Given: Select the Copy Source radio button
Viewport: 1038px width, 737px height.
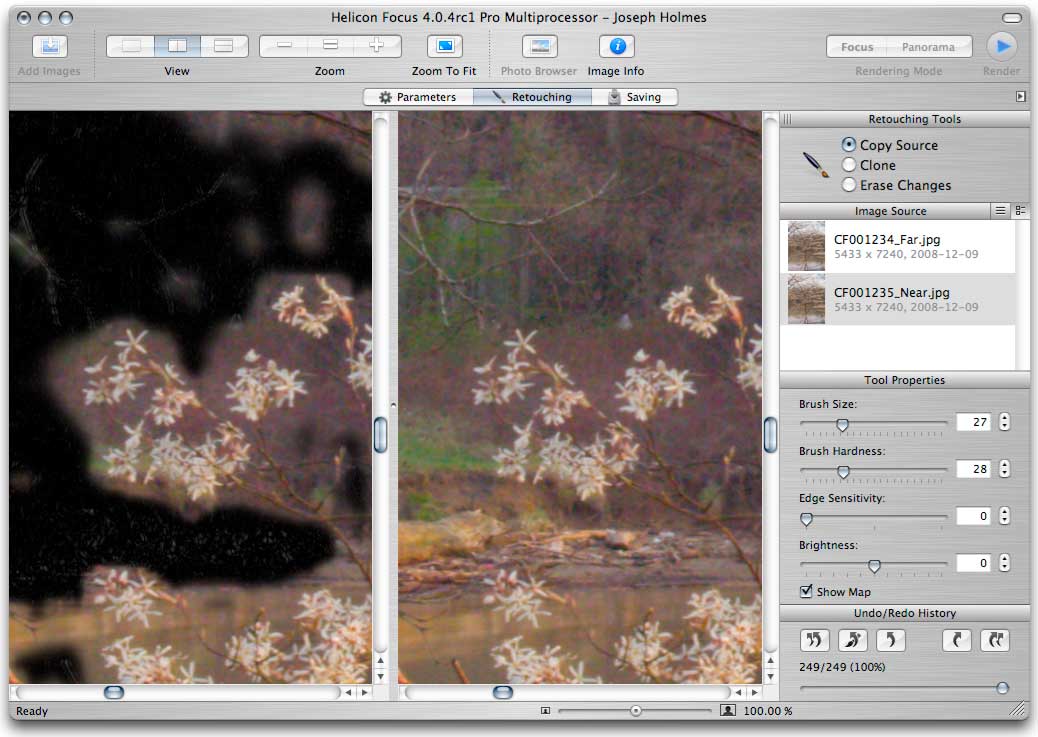Looking at the screenshot, I should (x=849, y=145).
